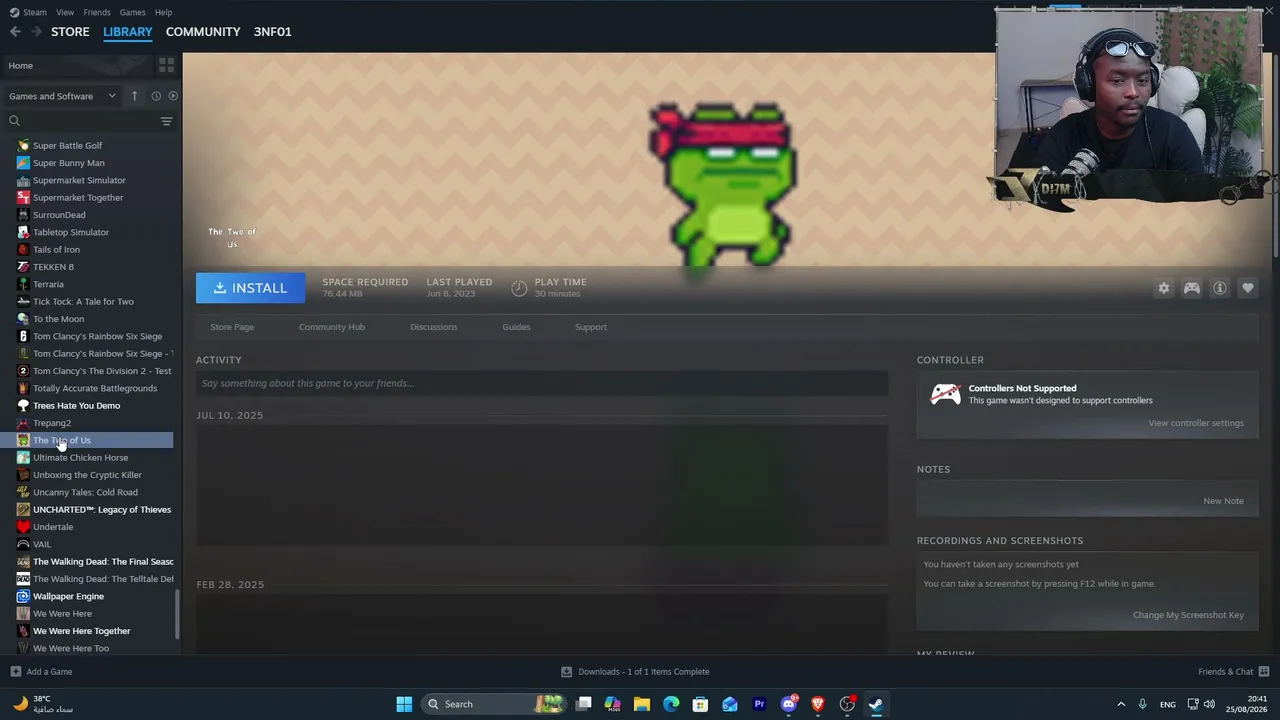Viewport: 1280px width, 720px height.
Task: Click View controller settings link
Action: 1196,423
